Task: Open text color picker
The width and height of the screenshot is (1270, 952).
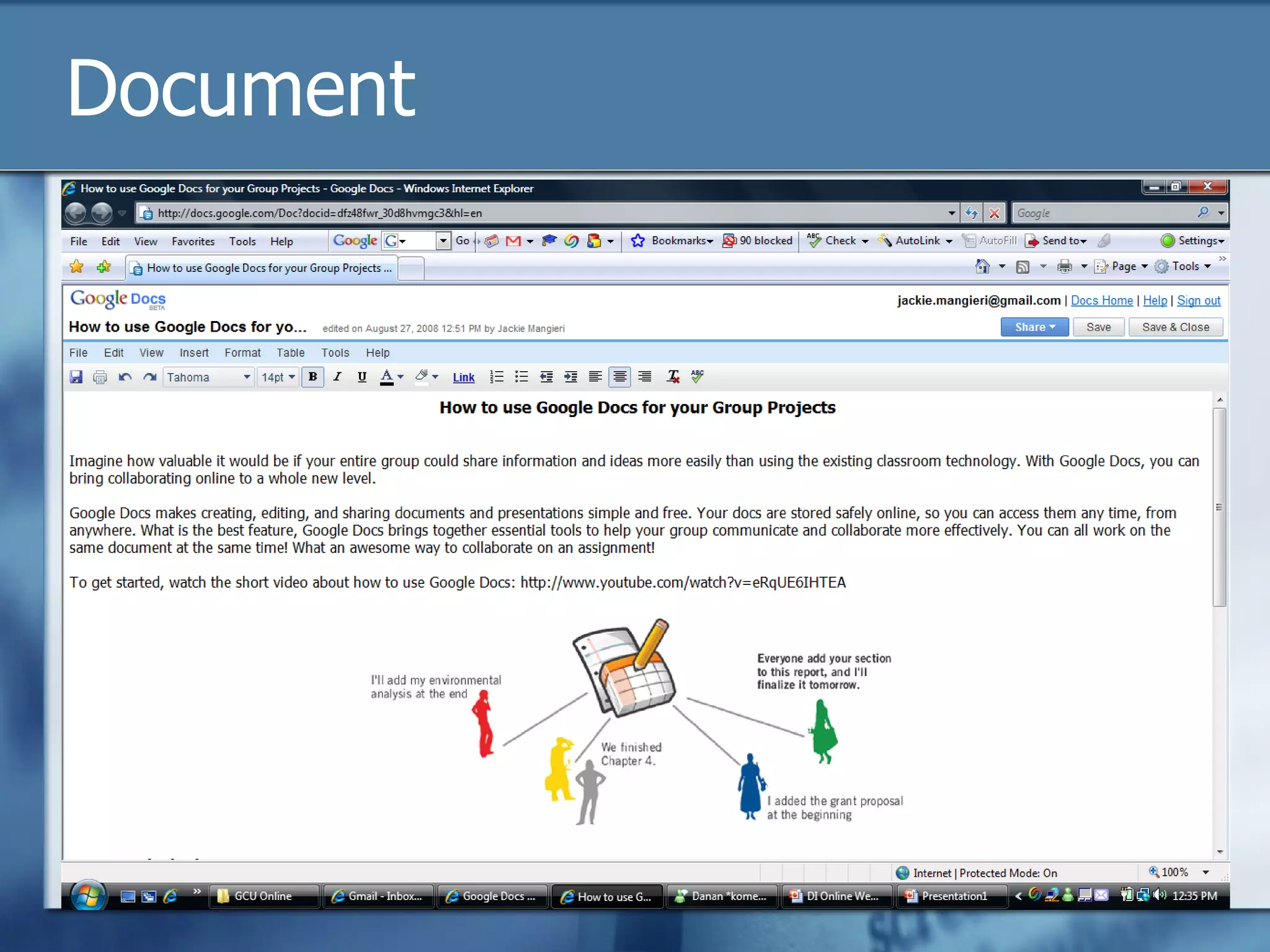Action: pos(391,377)
